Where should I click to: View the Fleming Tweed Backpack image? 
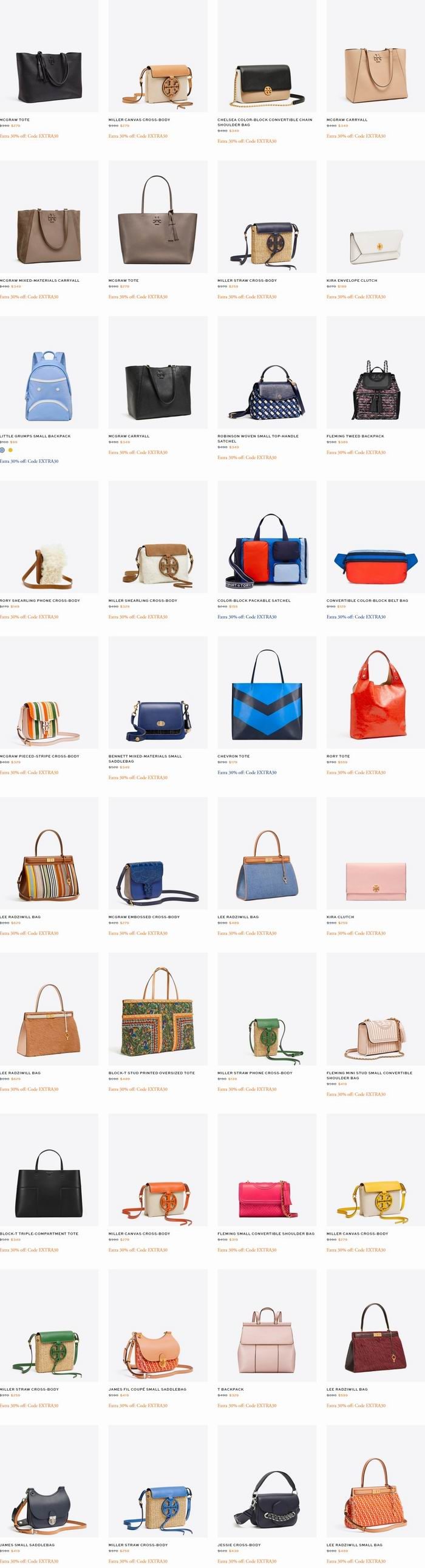[x=376, y=372]
